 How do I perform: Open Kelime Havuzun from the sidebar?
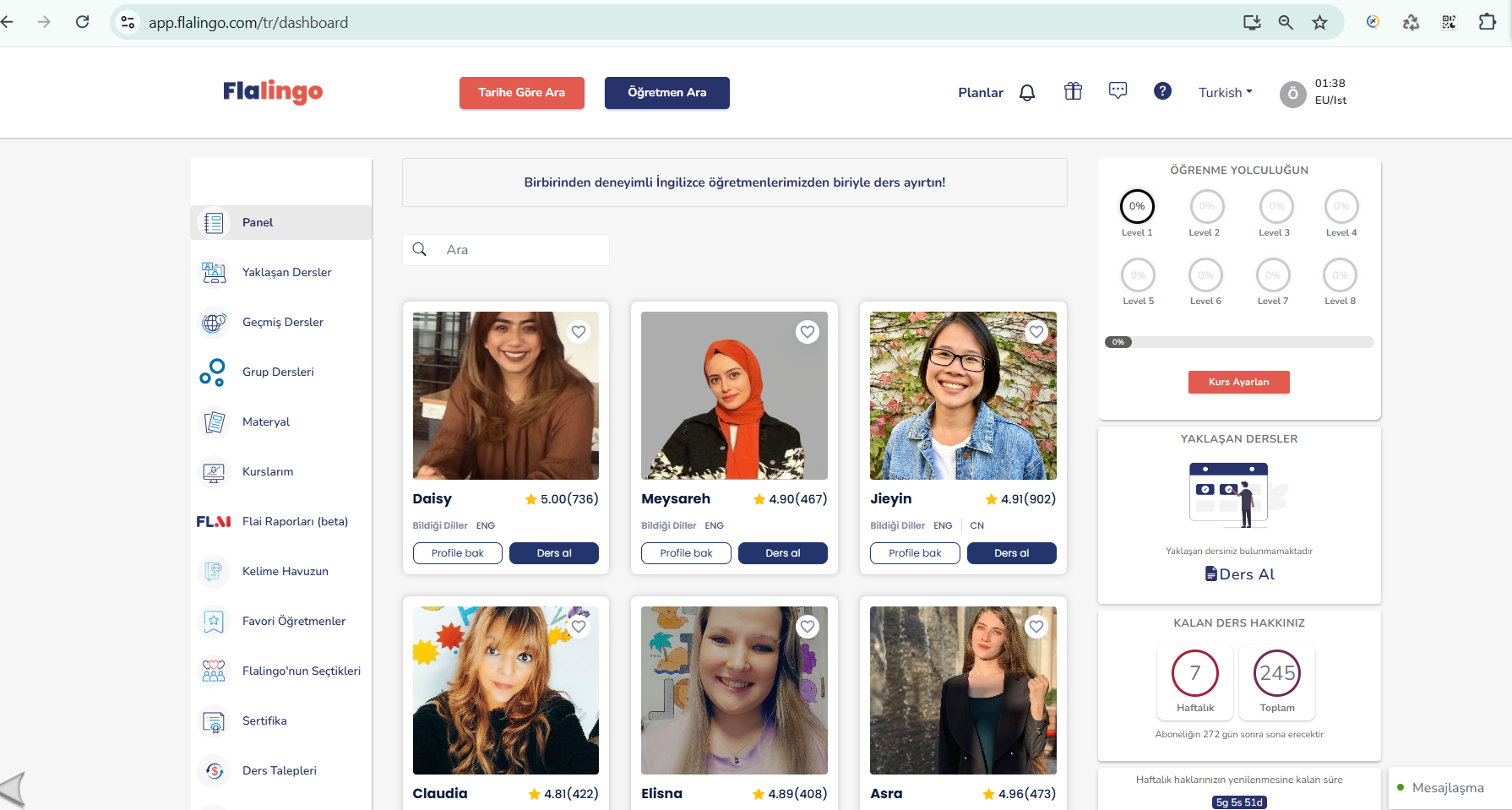(x=281, y=571)
